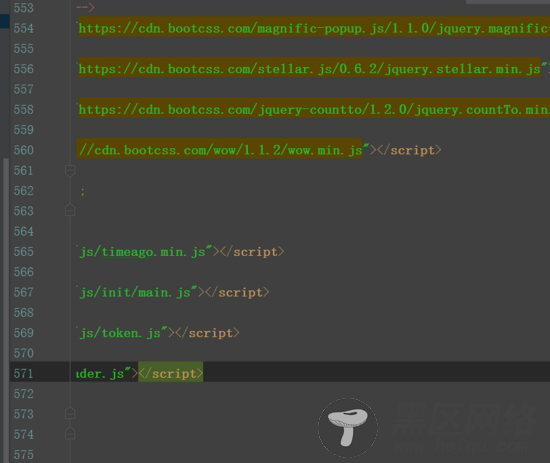The height and width of the screenshot is (463, 550).
Task: Click the comment end marker on line 553
Action: point(85,7)
